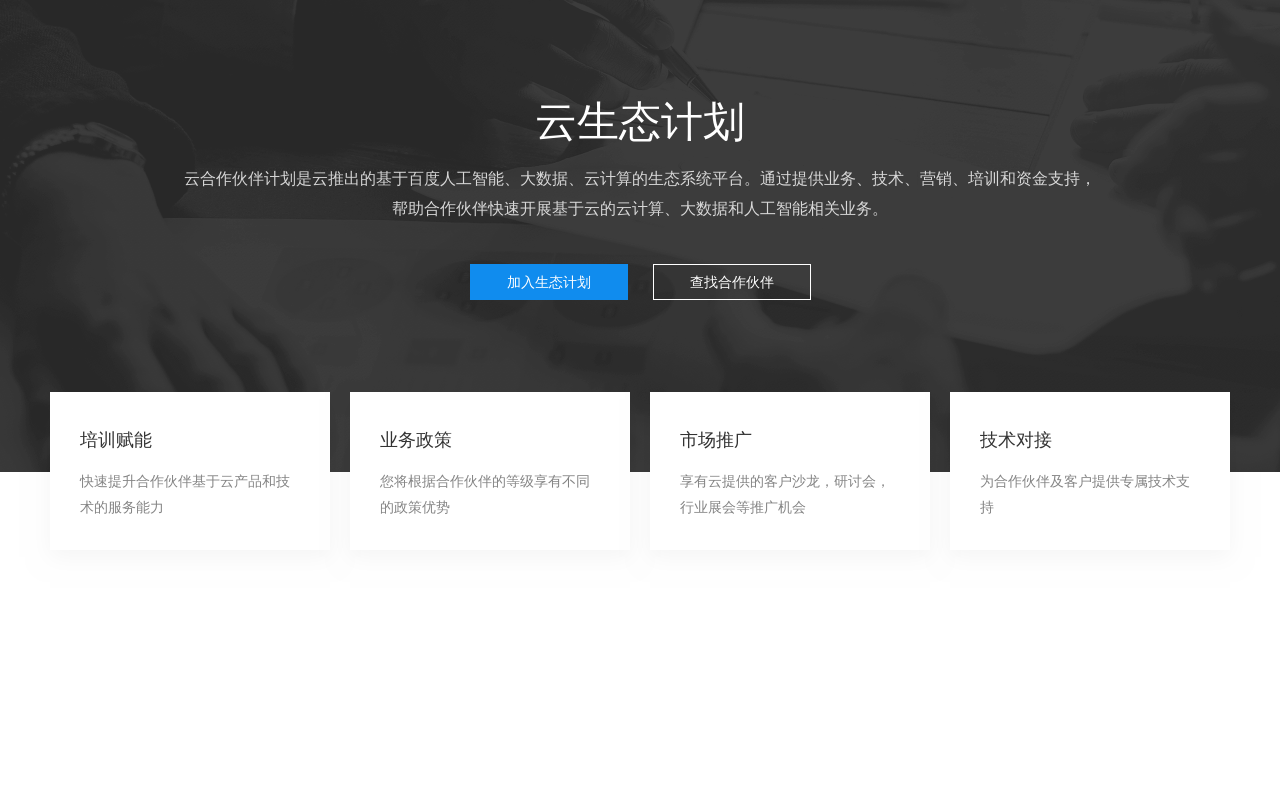Image resolution: width=1280 pixels, height=800 pixels.
Task: Find partners using the outlined button
Action: coord(731,281)
